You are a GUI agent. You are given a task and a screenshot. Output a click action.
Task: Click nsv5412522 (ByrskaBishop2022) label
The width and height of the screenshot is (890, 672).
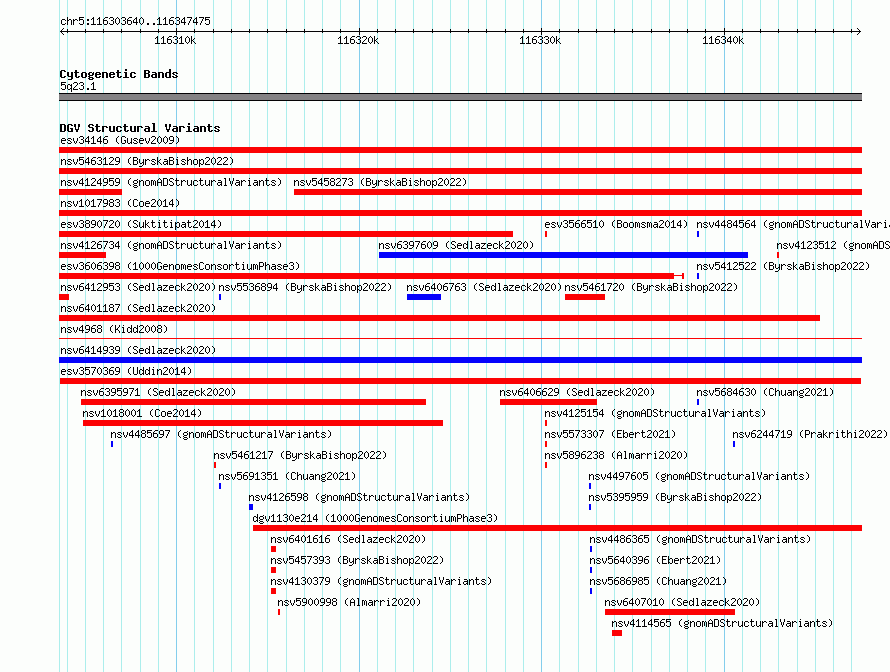[x=783, y=266]
